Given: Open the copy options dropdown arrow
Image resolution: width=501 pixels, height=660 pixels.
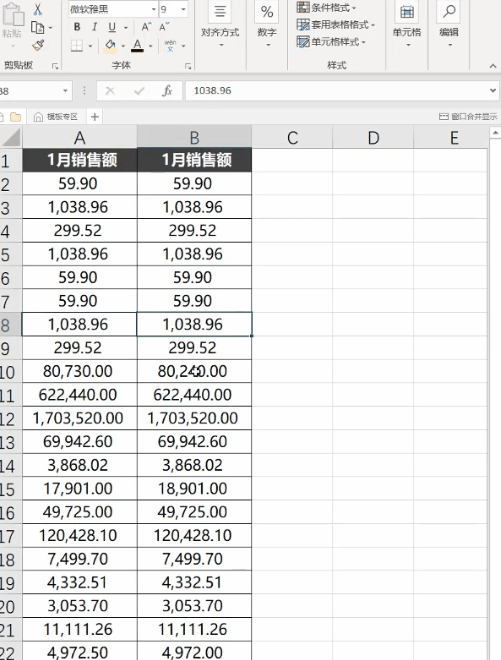Looking at the screenshot, I should [51, 28].
